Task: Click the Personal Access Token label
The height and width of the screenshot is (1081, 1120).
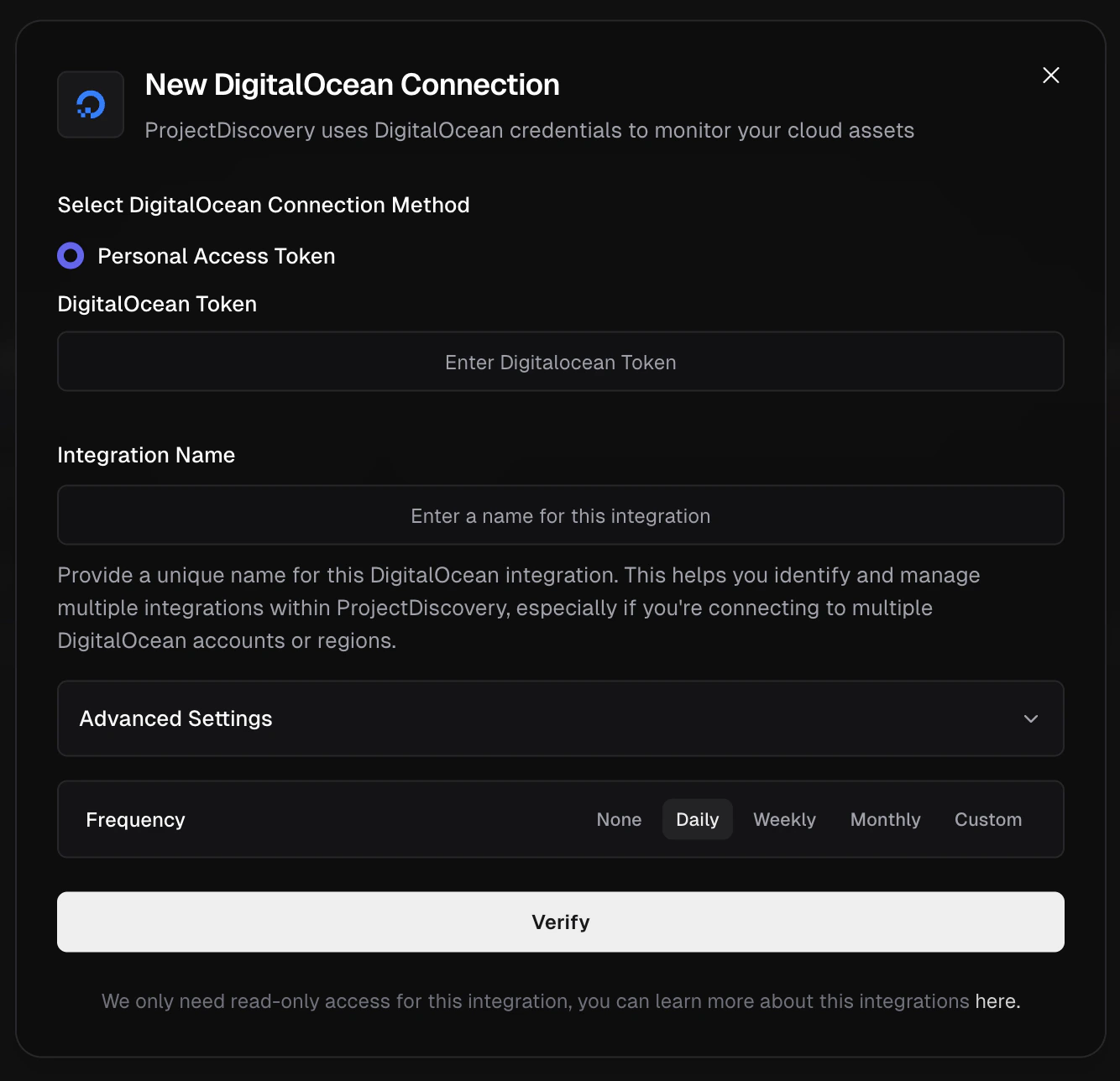Action: click(216, 256)
